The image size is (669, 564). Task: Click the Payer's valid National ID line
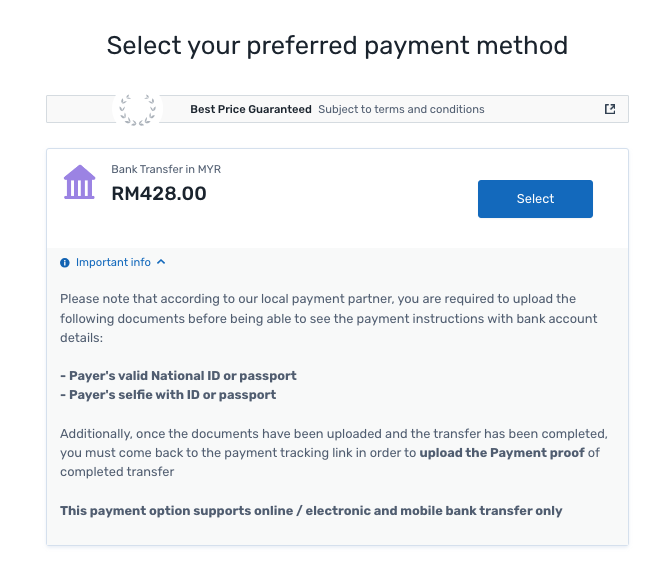pos(178,376)
